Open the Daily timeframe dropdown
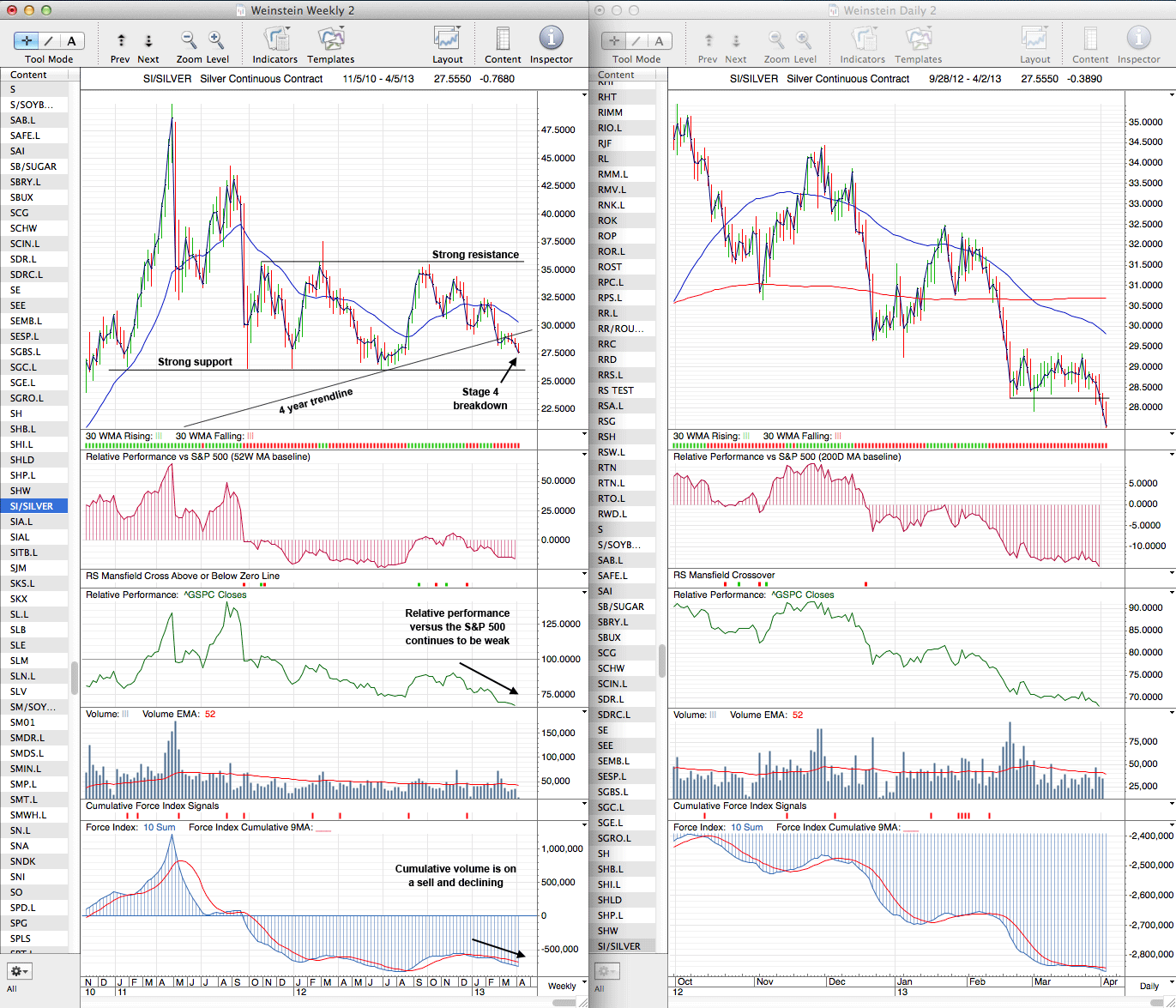Image resolution: width=1176 pixels, height=1008 pixels. point(1152,986)
